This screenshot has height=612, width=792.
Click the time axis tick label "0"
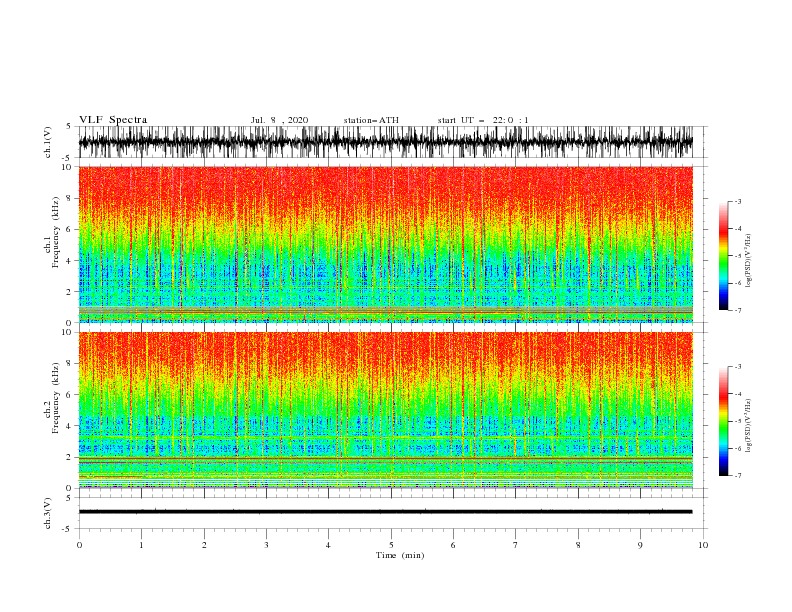pyautogui.click(x=79, y=545)
